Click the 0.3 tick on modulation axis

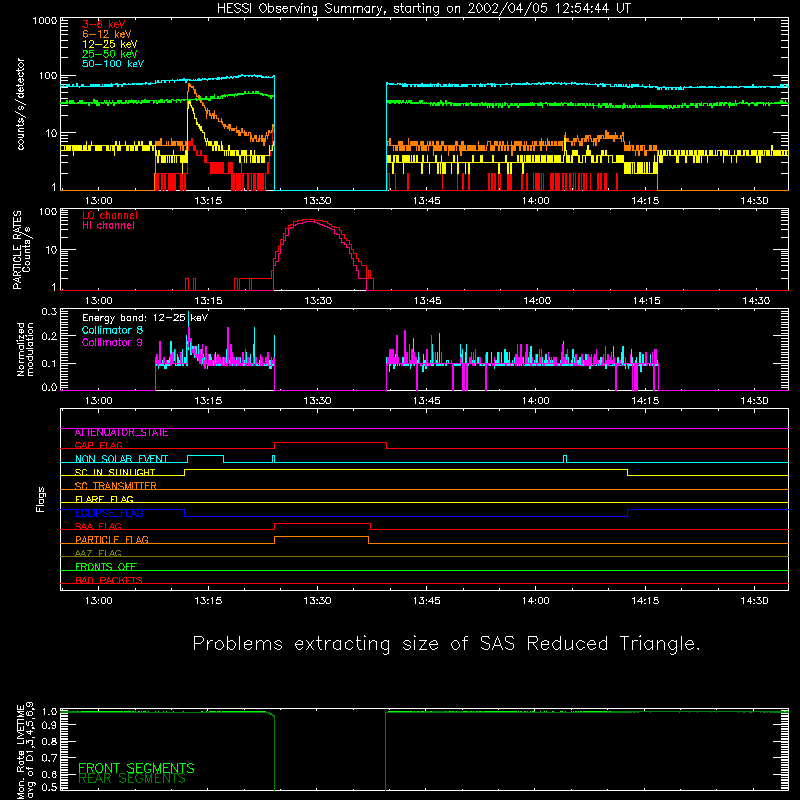tap(49, 312)
